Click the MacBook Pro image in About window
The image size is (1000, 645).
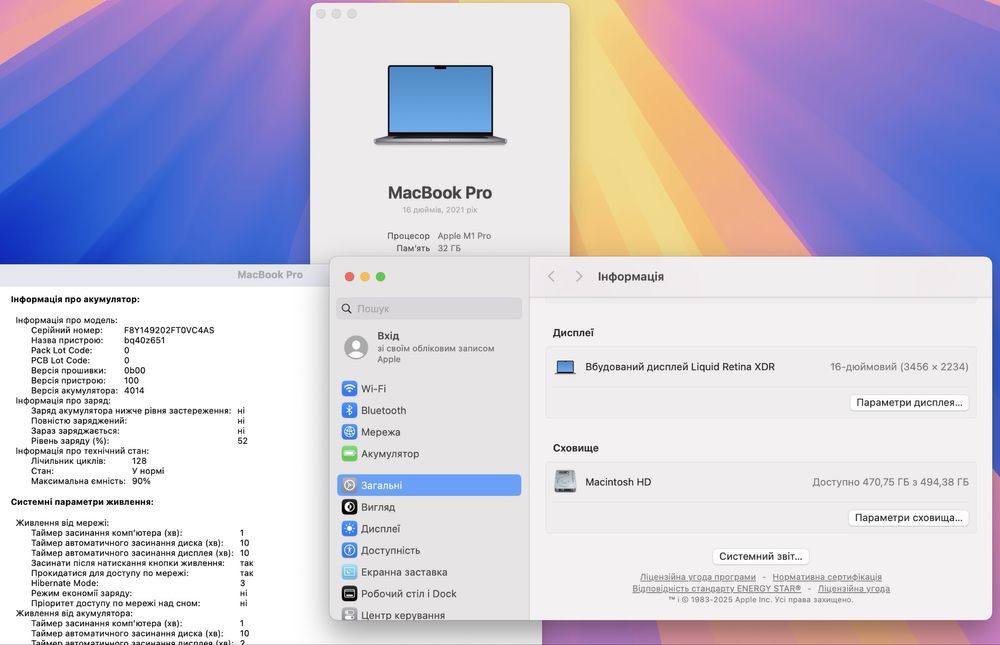[x=440, y=105]
